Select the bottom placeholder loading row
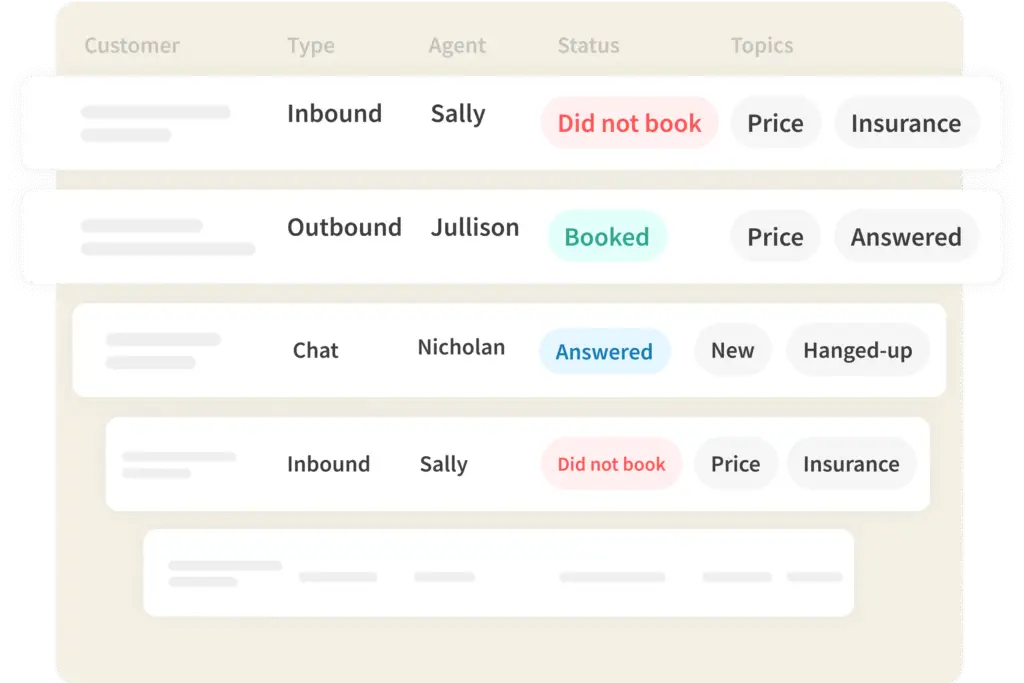The width and height of the screenshot is (1024, 683). [498, 572]
